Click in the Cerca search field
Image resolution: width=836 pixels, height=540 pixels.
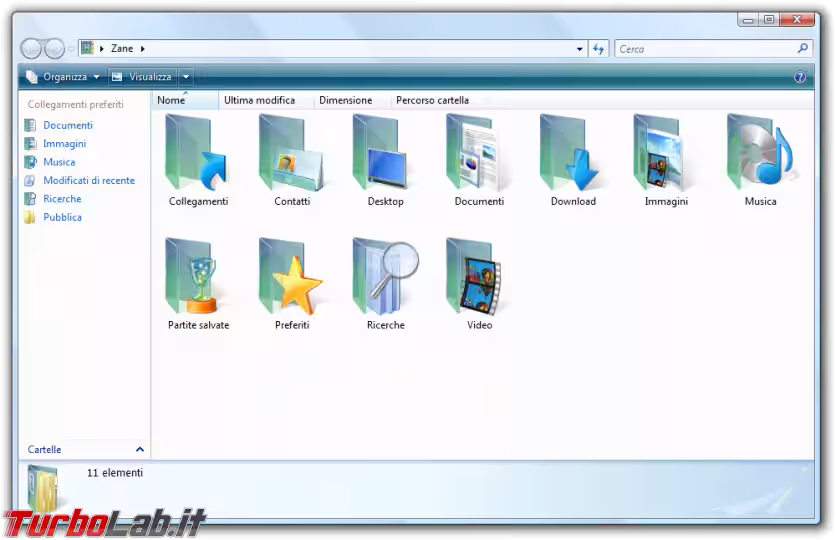tap(705, 48)
